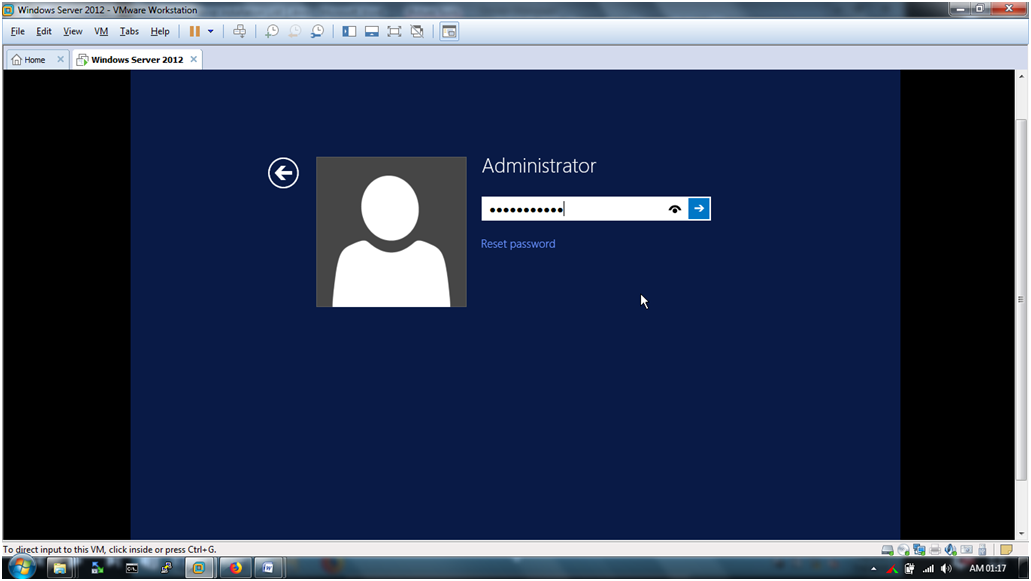Open the Windows Start menu
Image resolution: width=1031 pixels, height=581 pixels.
coord(22,567)
